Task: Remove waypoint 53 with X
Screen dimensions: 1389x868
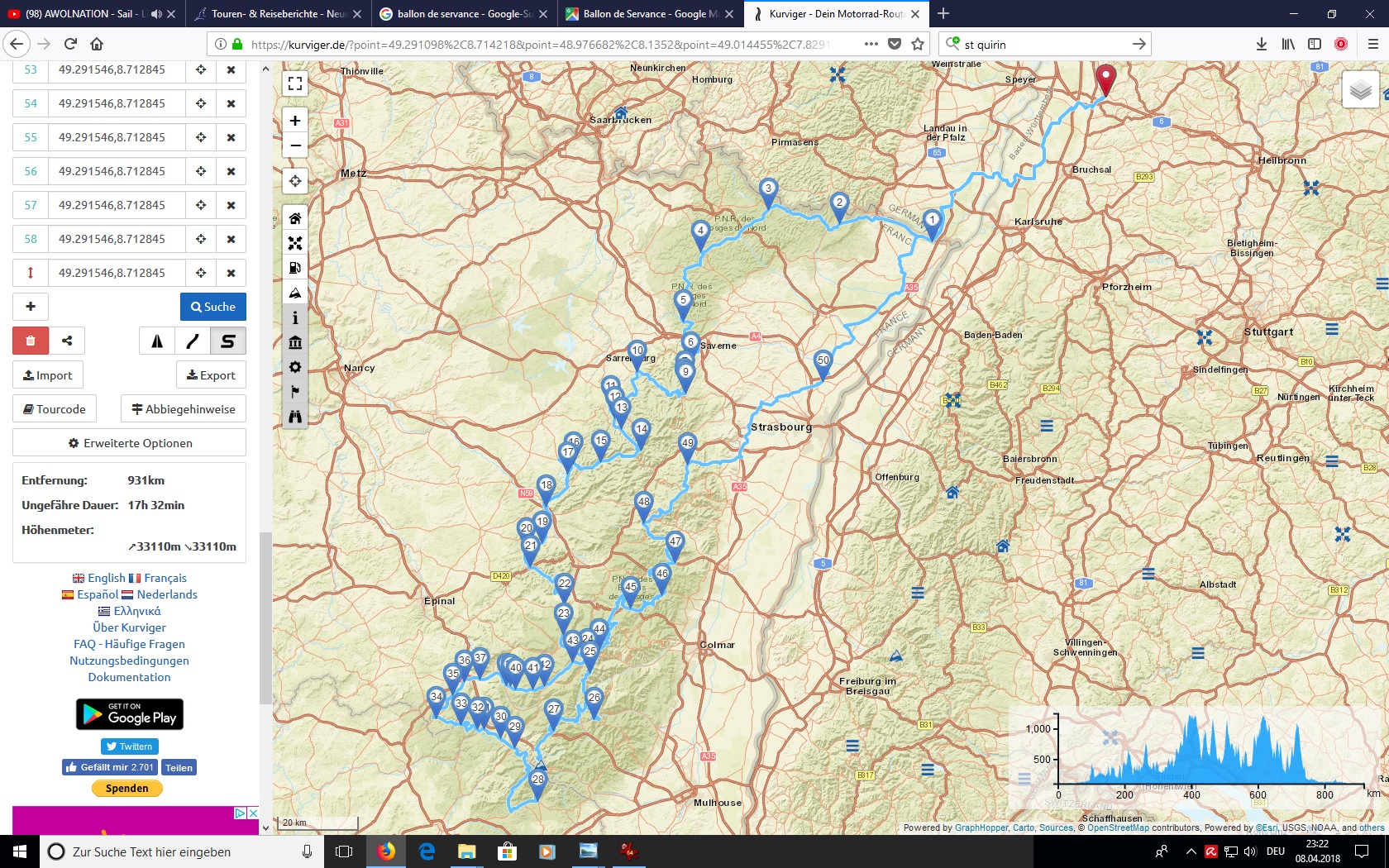Action: pos(231,69)
